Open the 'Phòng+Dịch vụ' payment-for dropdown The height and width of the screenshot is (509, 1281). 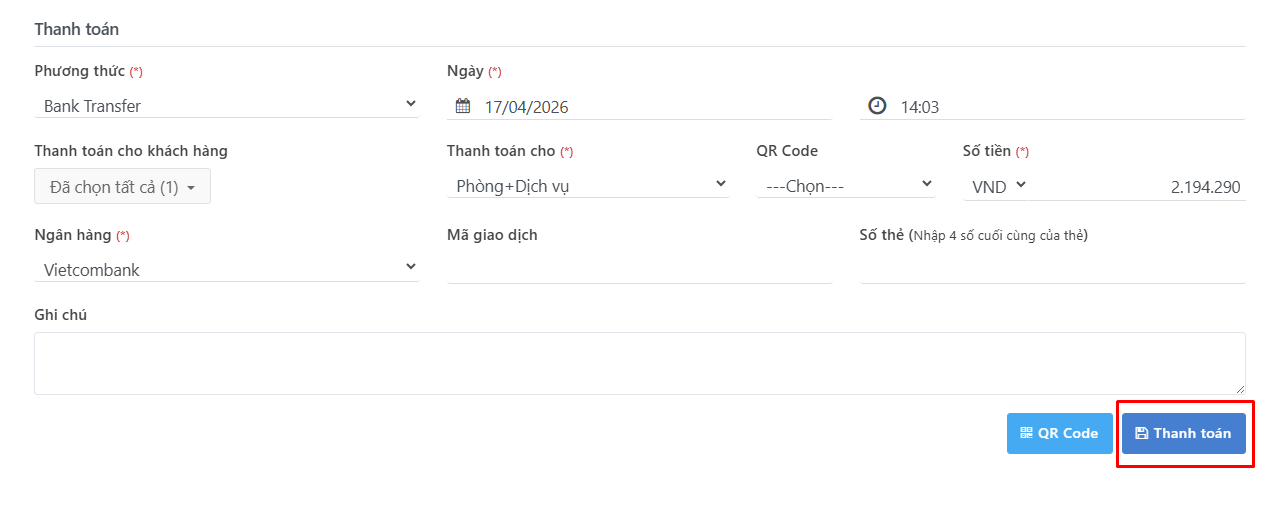tap(588, 185)
